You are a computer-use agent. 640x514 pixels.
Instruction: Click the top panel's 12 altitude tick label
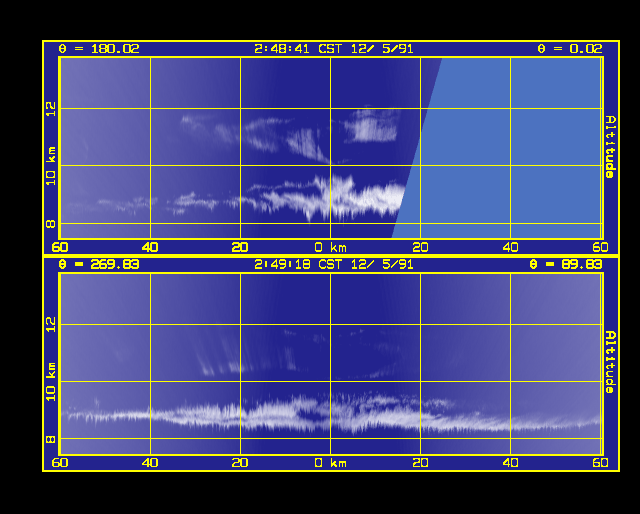[51, 109]
